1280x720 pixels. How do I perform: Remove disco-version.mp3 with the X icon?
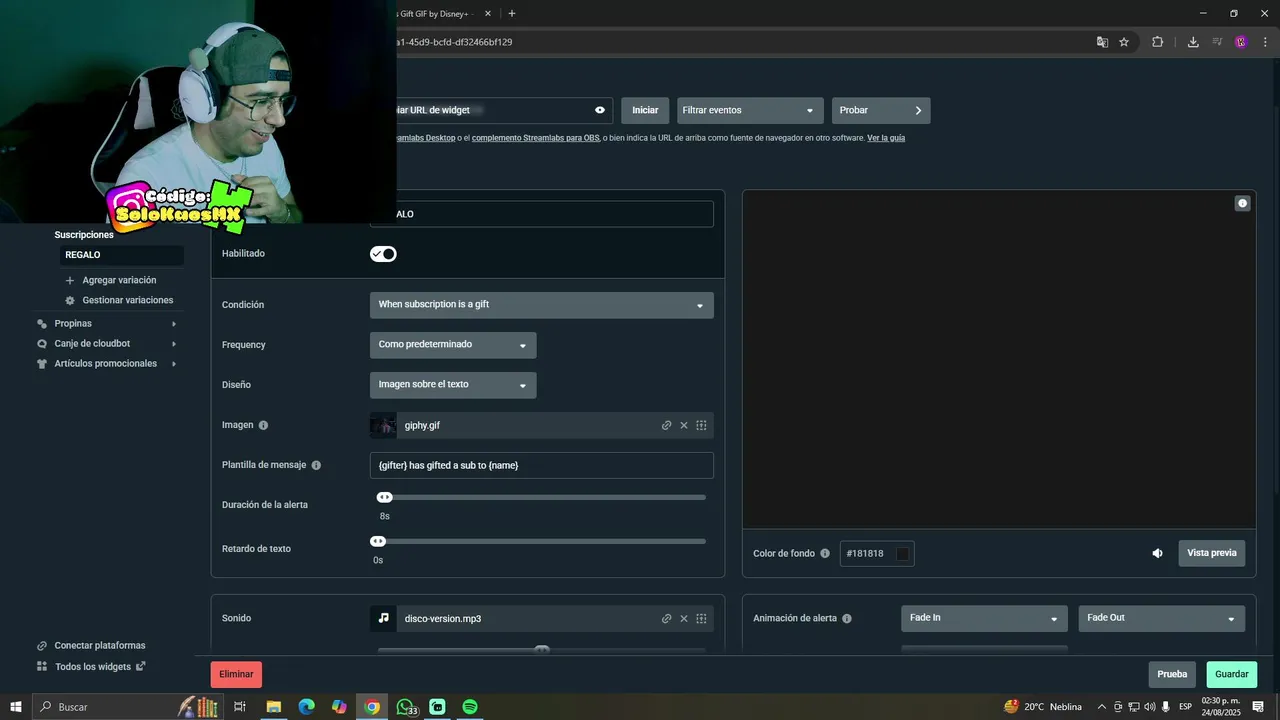(684, 619)
